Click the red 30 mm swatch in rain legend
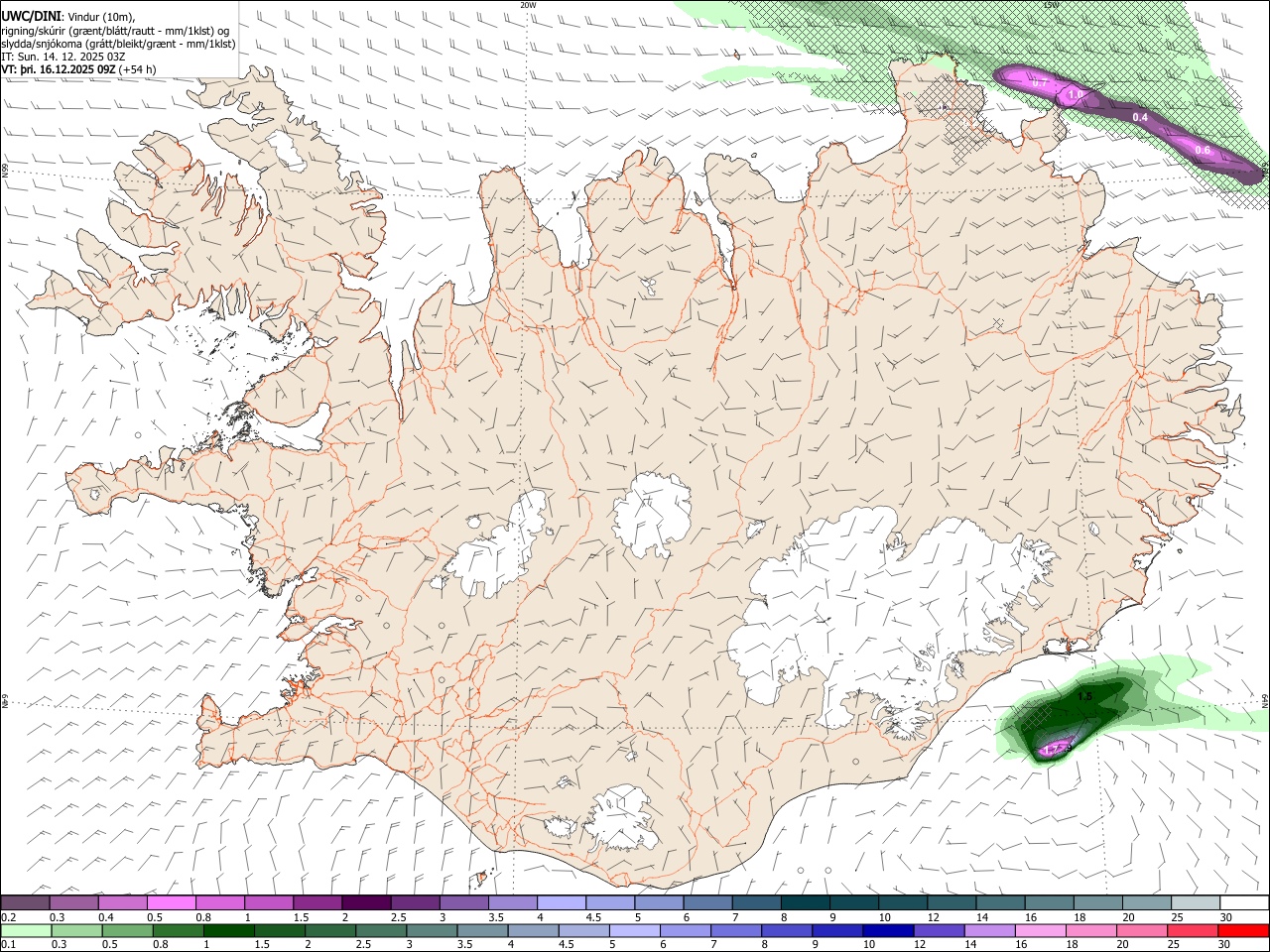This screenshot has height=952, width=1270. point(1243,931)
